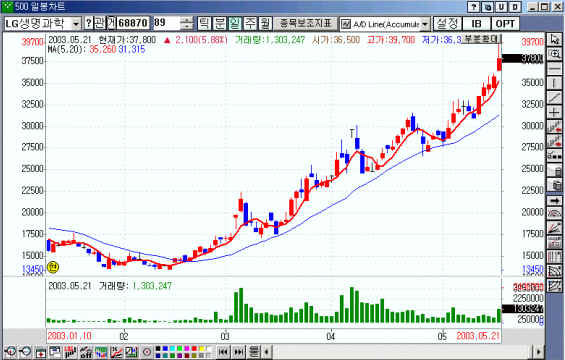Screen dimensions: 565x360
Task: Click the zoom-in magnifier with plus
Action: pos(10,352)
